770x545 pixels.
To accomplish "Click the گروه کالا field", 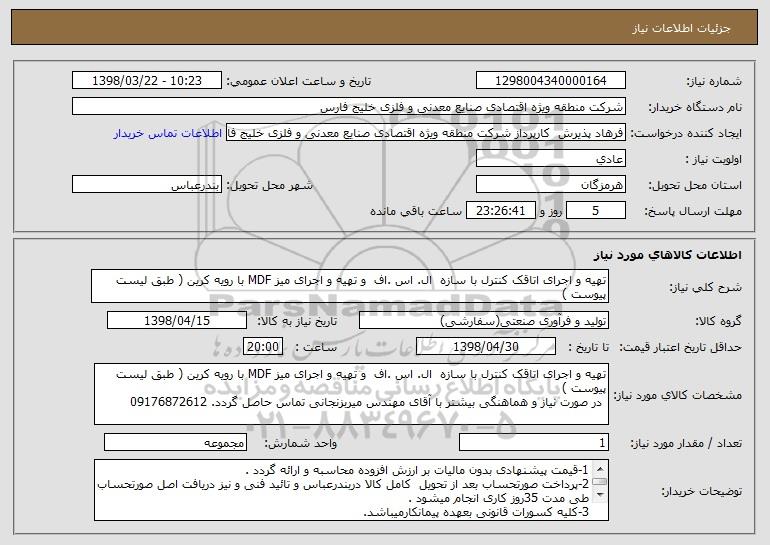I will [x=484, y=321].
